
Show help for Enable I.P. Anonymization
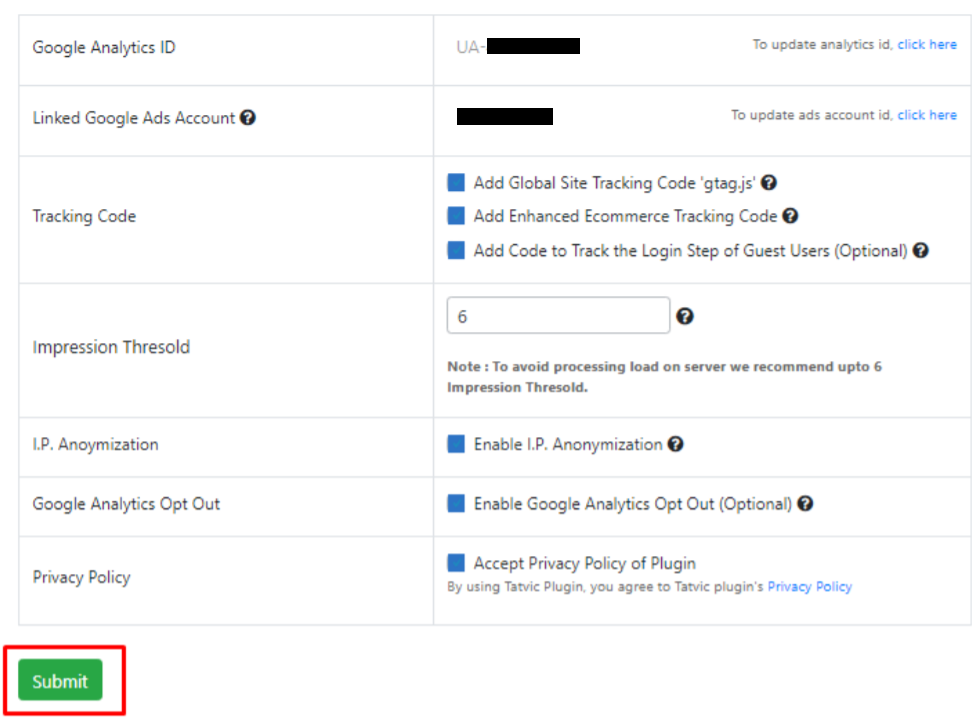[x=675, y=444]
